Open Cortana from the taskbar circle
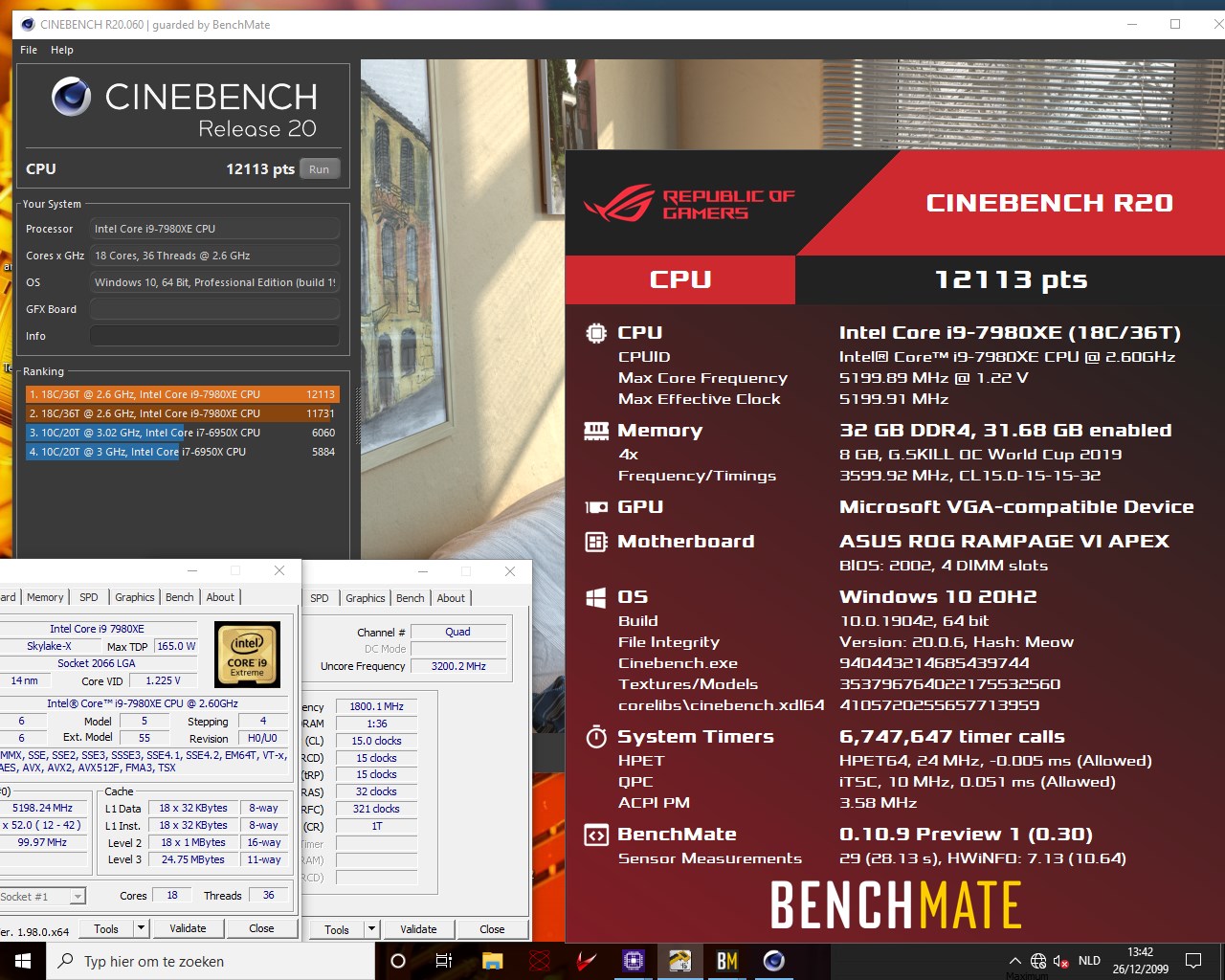 (398, 961)
